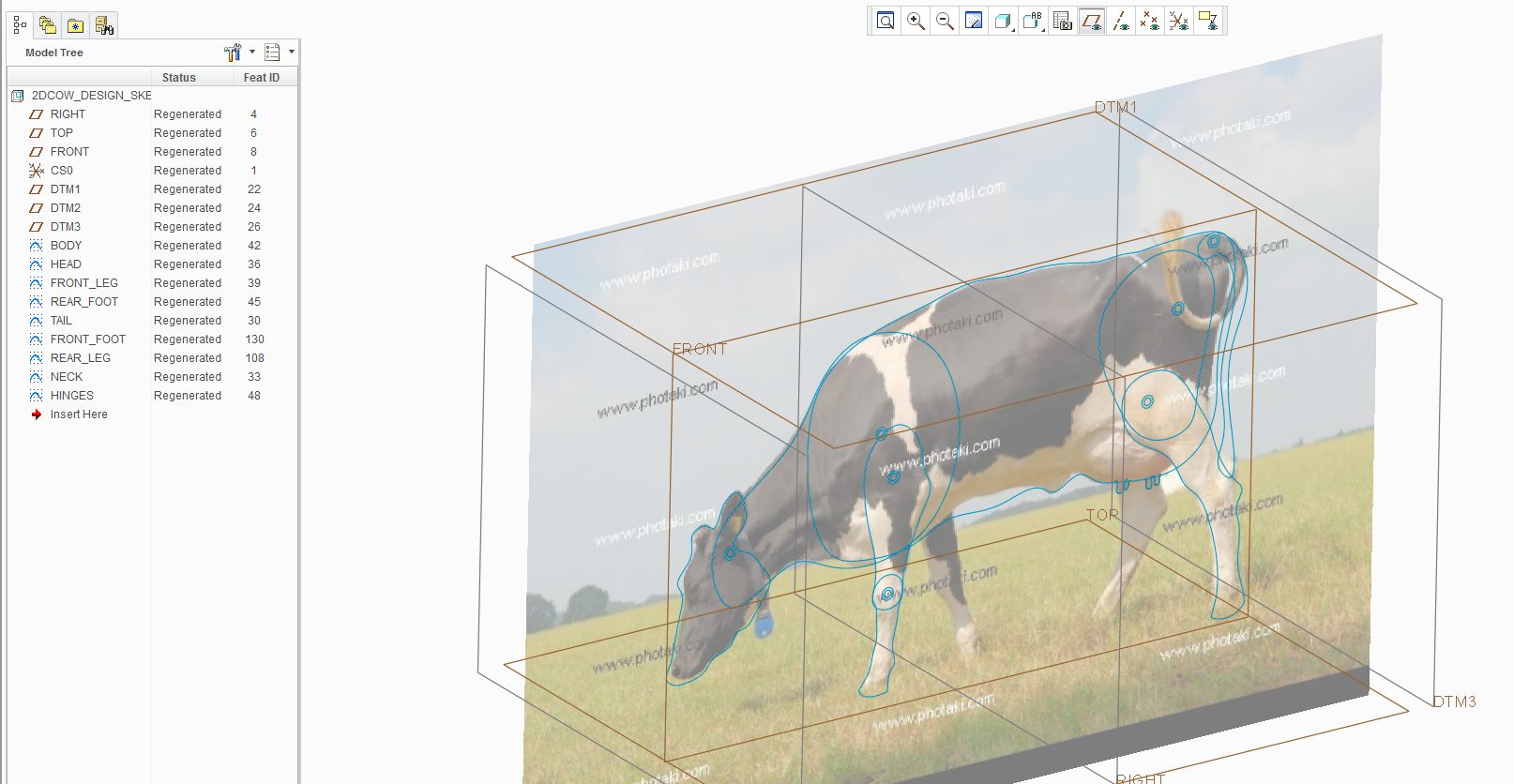Select the DTM2 datum plane item

66,208
